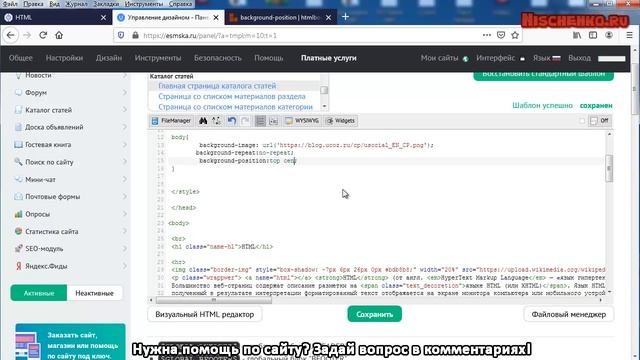640x360 pixels.
Task: Click the word-wrap toolbar icon
Action: pyautogui.click(x=273, y=121)
